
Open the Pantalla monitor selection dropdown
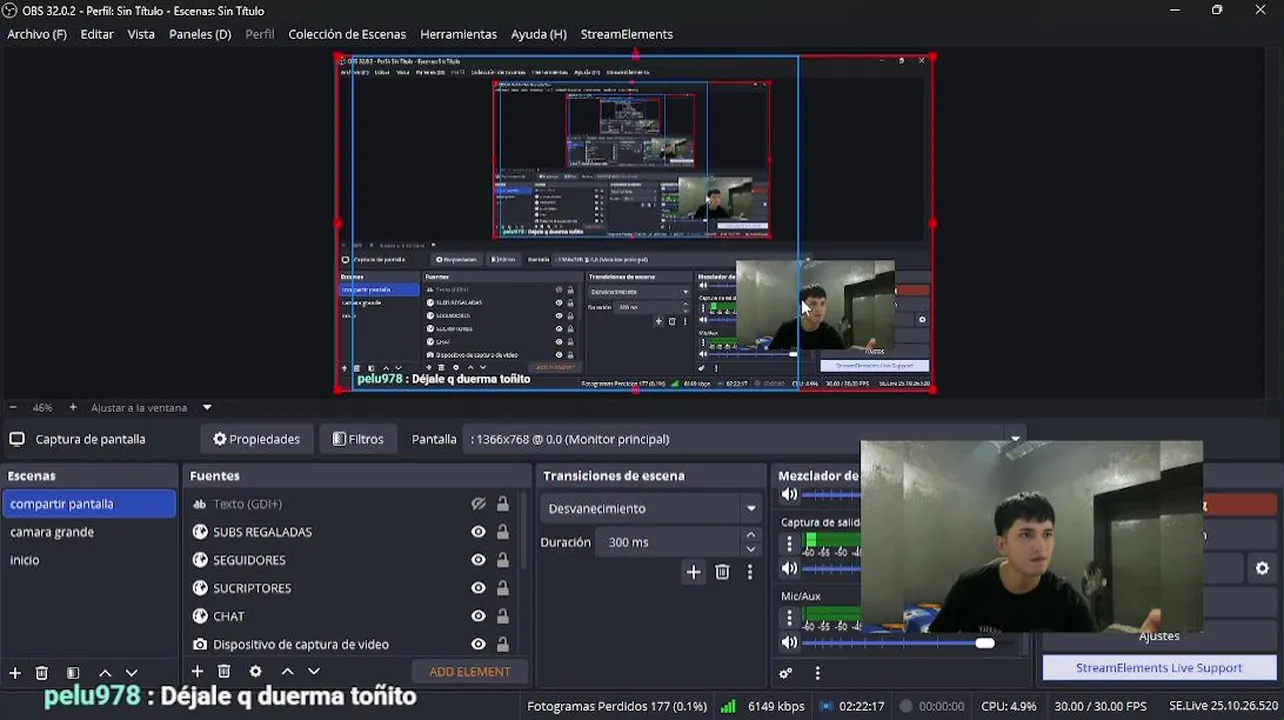pyautogui.click(x=744, y=439)
